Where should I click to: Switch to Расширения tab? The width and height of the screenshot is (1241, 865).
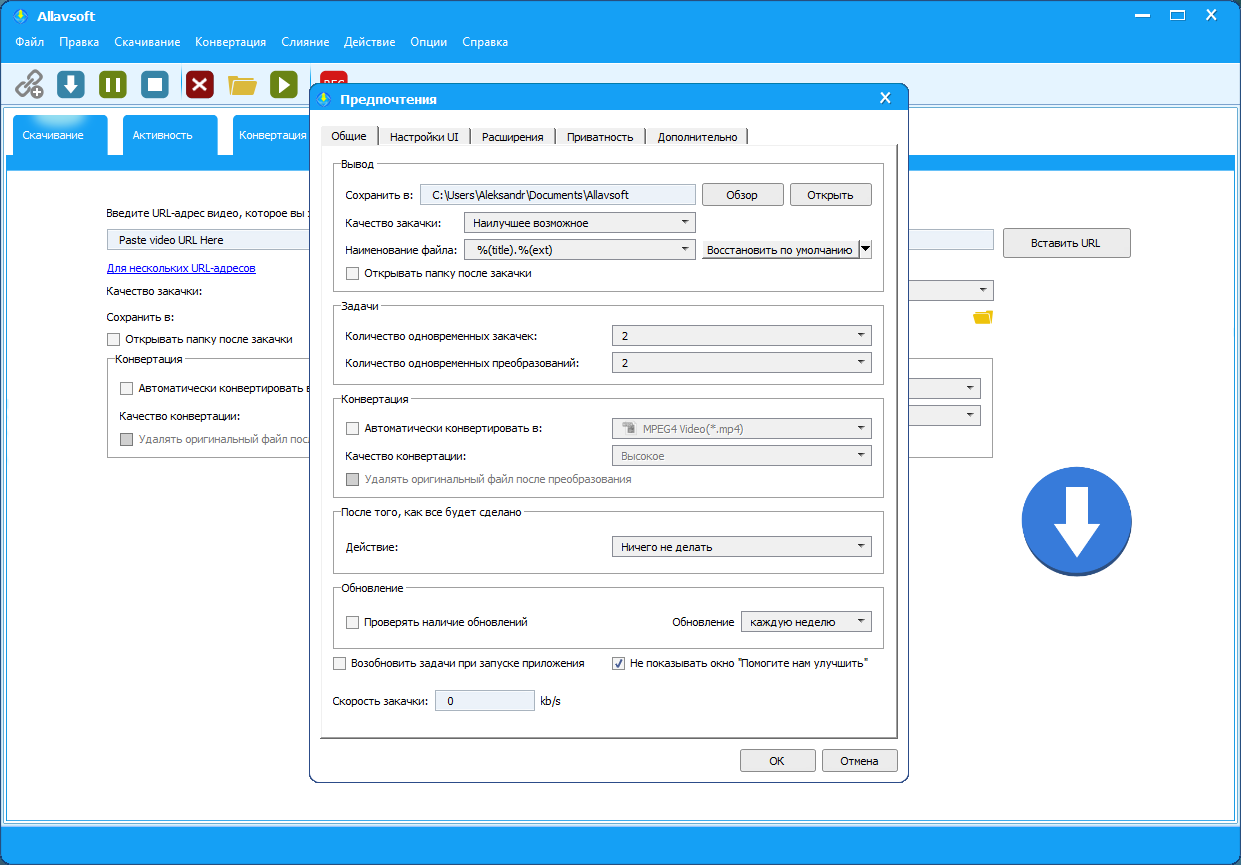click(513, 137)
